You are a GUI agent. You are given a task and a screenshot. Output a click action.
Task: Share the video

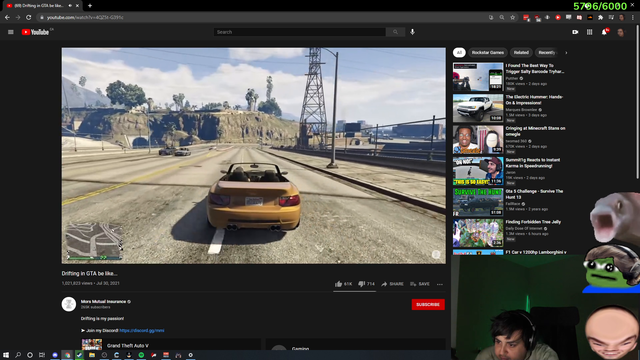click(392, 284)
